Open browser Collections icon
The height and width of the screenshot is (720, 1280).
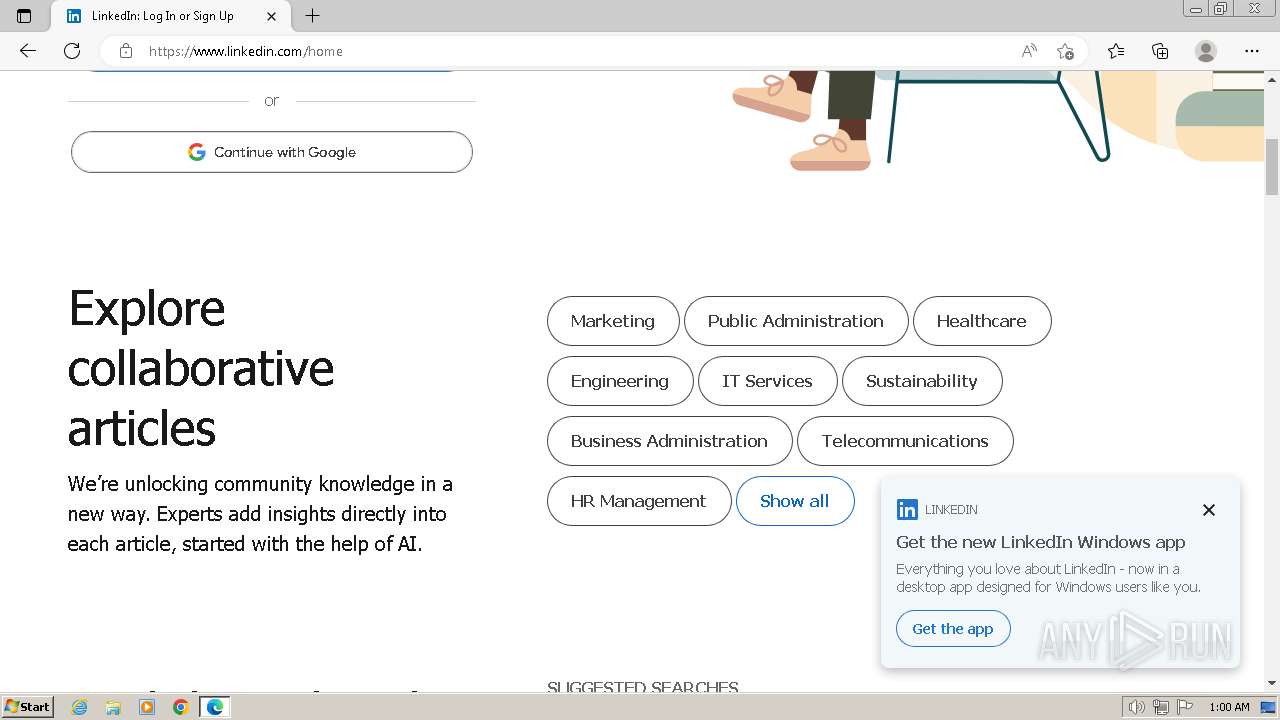1160,51
